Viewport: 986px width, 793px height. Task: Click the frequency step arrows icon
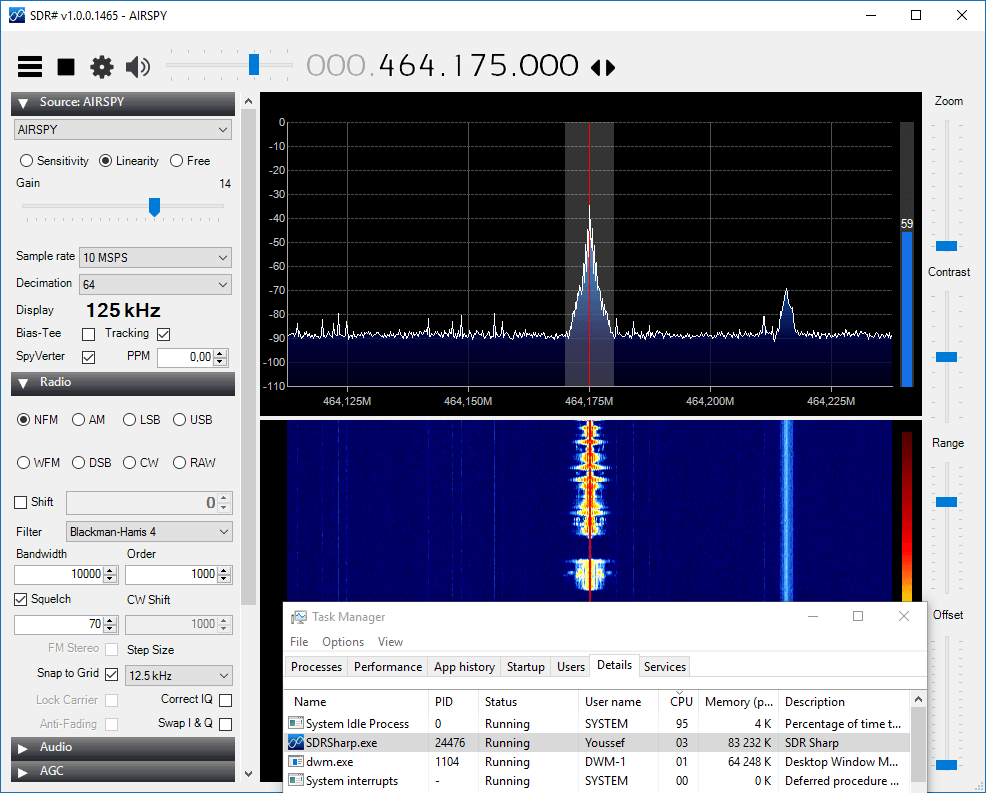(x=602, y=67)
